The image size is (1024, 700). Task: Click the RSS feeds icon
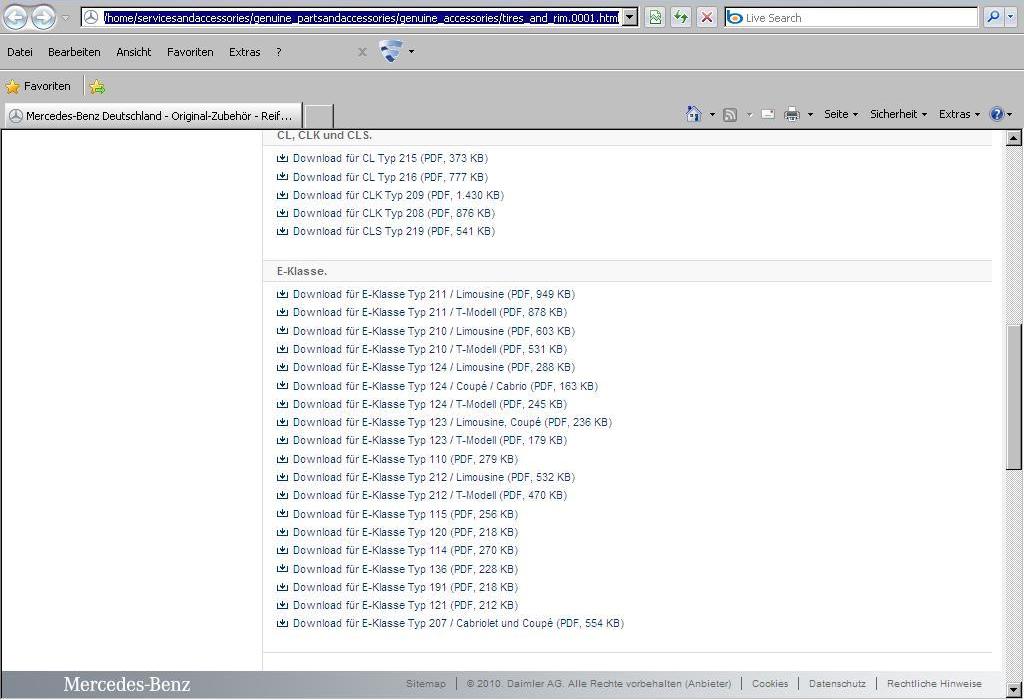coord(730,115)
